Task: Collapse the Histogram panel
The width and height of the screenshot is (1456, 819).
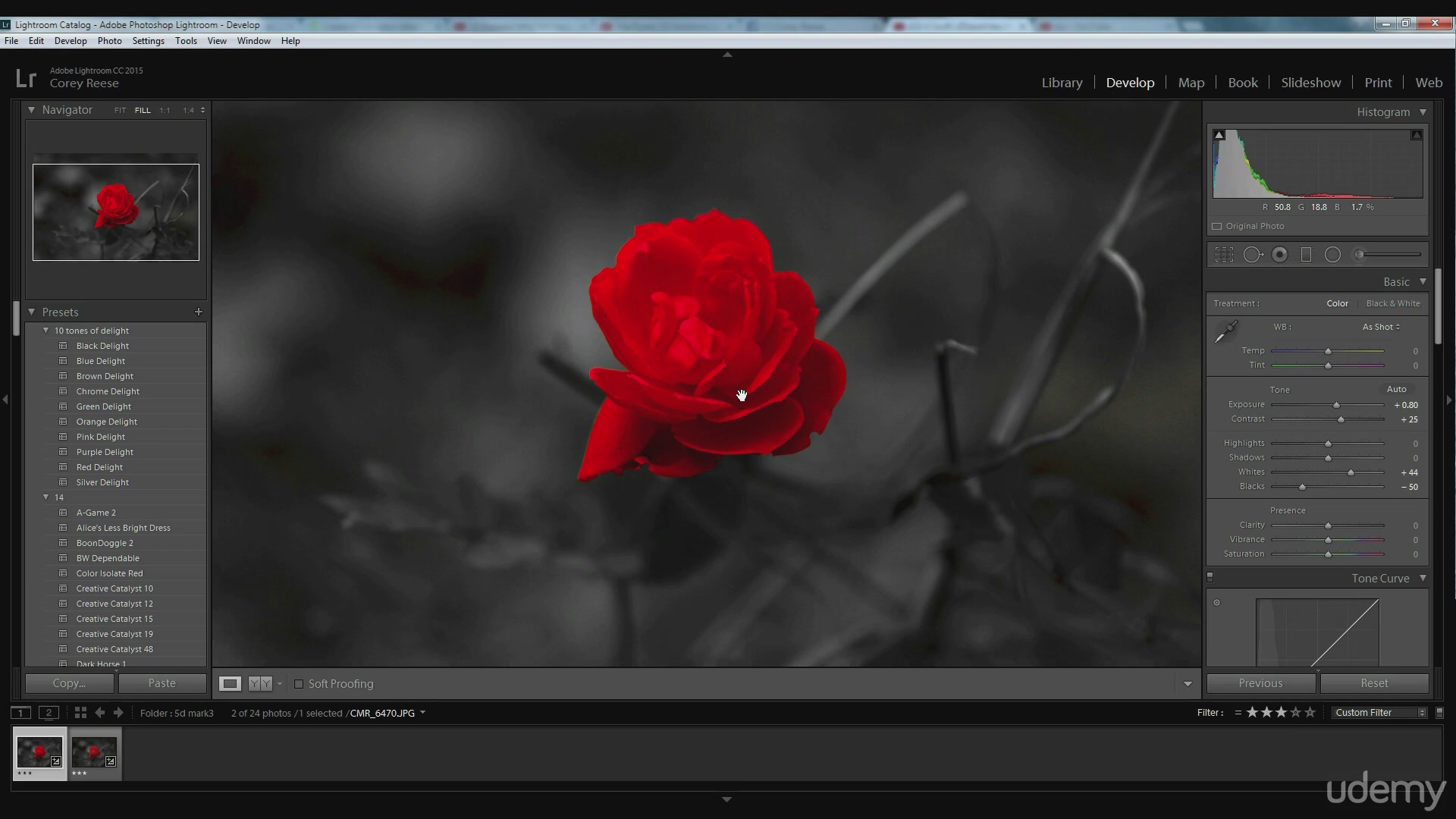Action: pos(1423,112)
